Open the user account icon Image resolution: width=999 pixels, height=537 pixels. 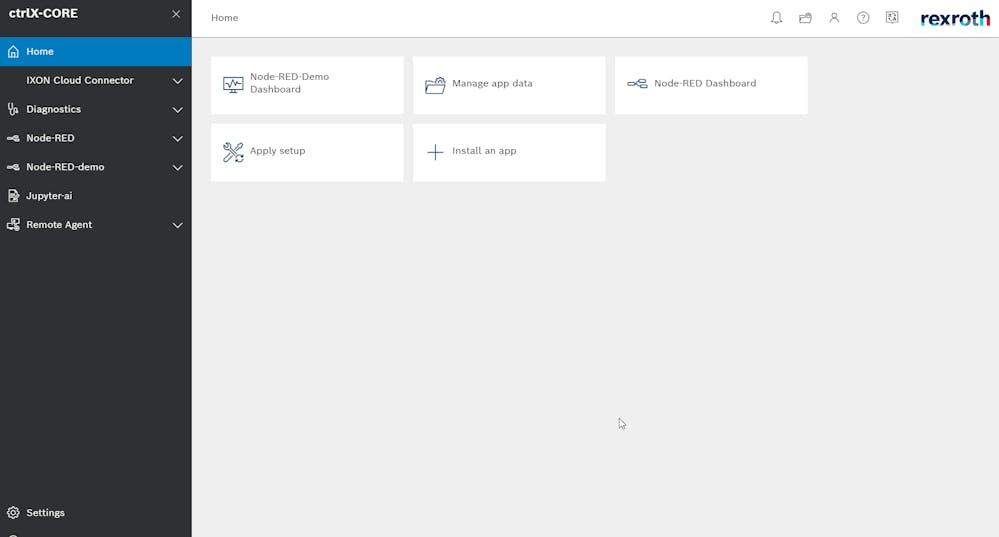(834, 18)
